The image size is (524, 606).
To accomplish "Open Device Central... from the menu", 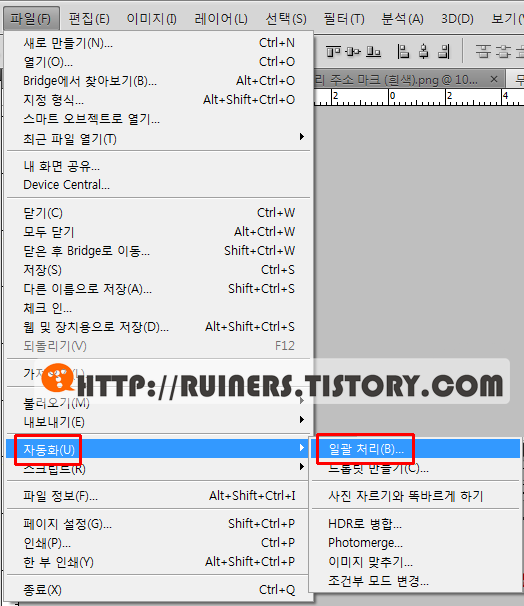I will coord(158,185).
